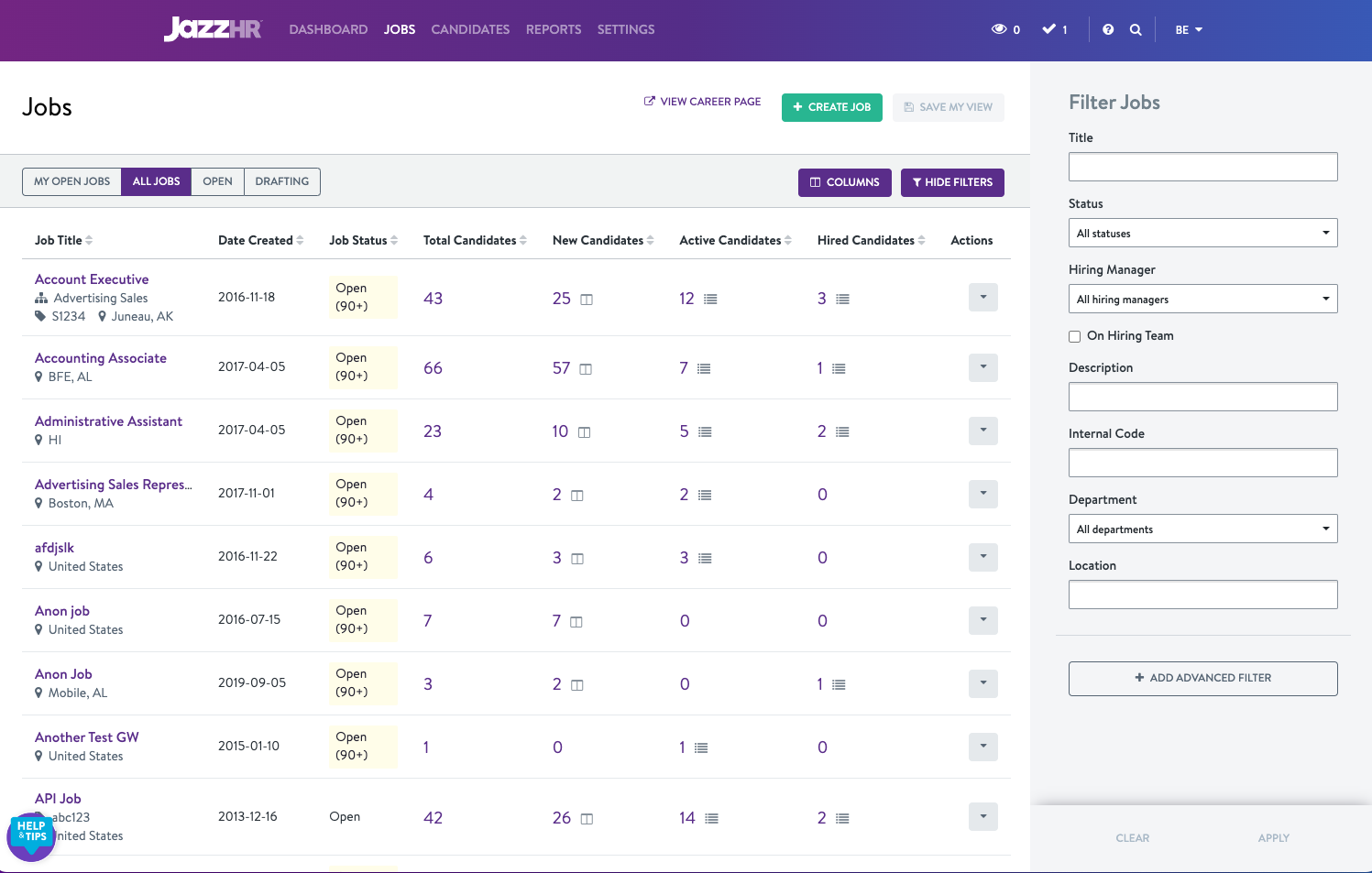Screen dimensions: 1372x873
Task: Open actions dropdown for API Job
Action: click(983, 816)
